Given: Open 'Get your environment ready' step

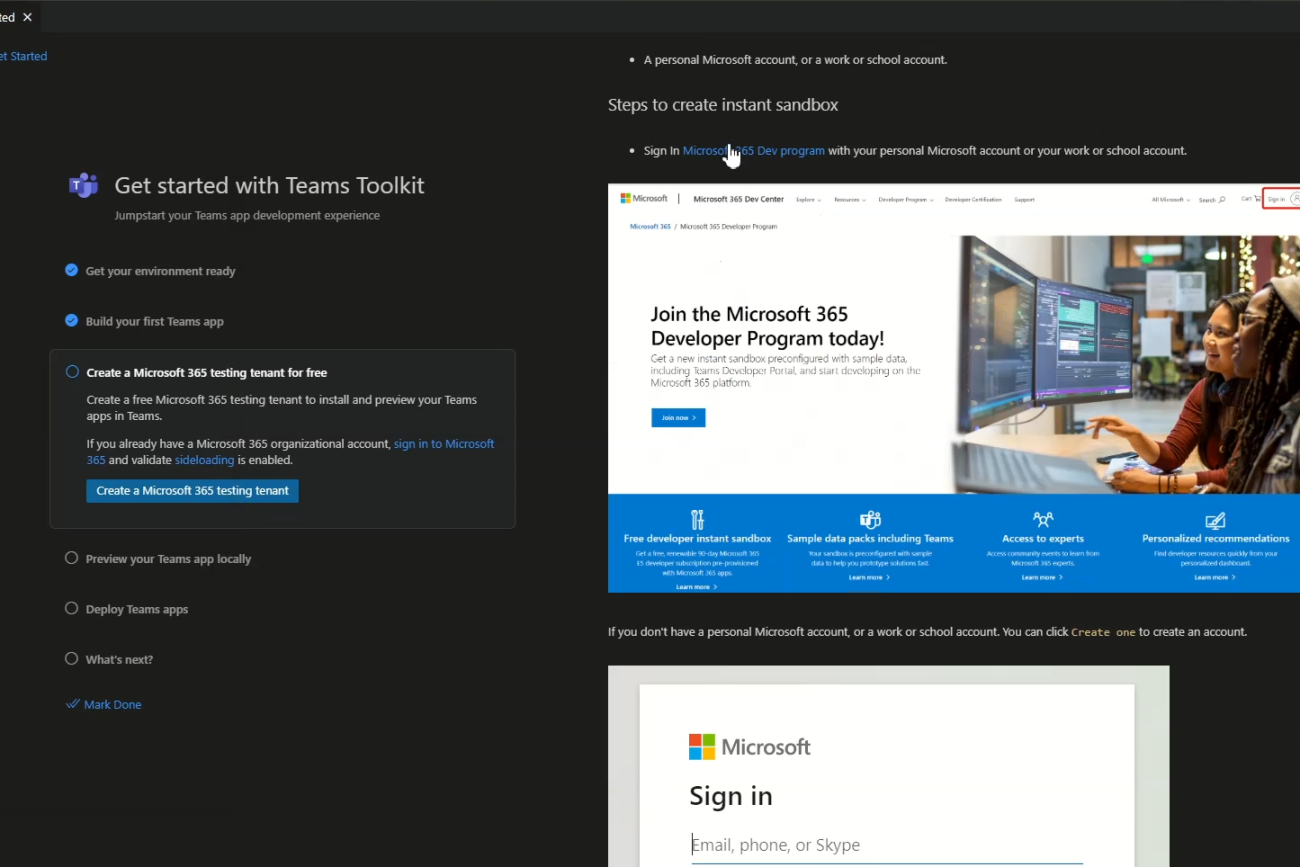Looking at the screenshot, I should [160, 271].
